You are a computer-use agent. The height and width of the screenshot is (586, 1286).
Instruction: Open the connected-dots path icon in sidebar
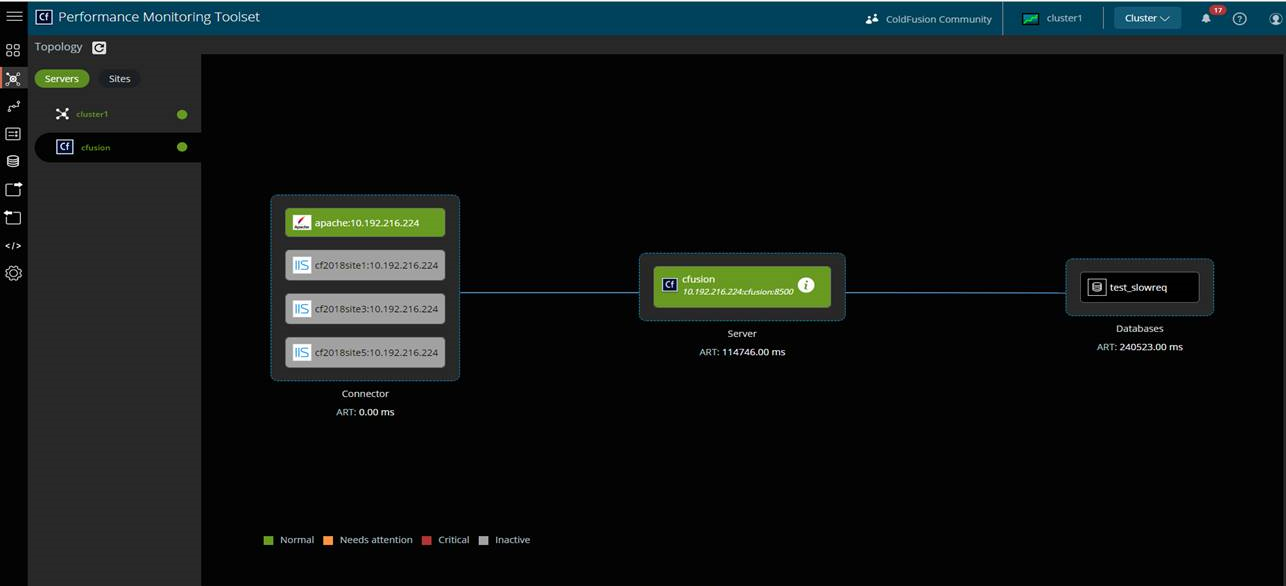(x=13, y=106)
